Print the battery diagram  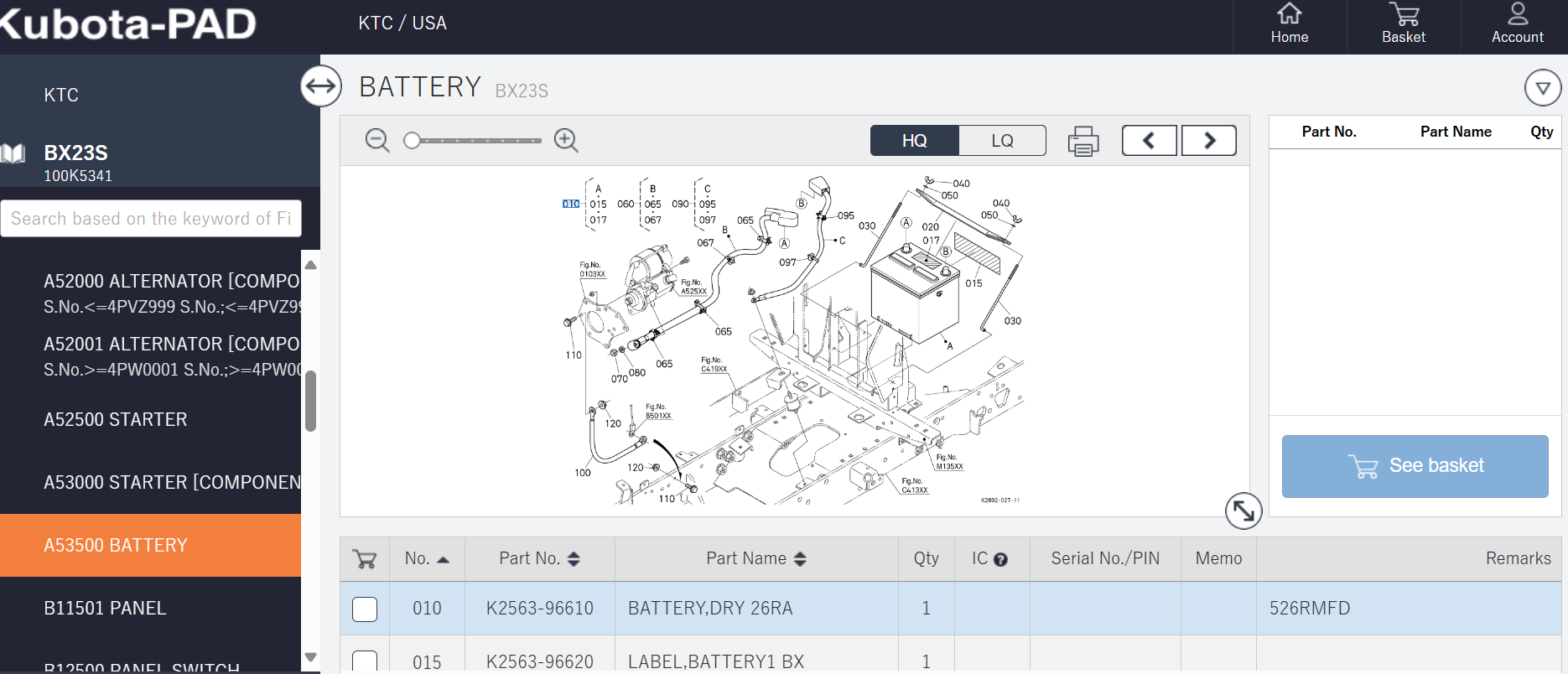pos(1083,141)
